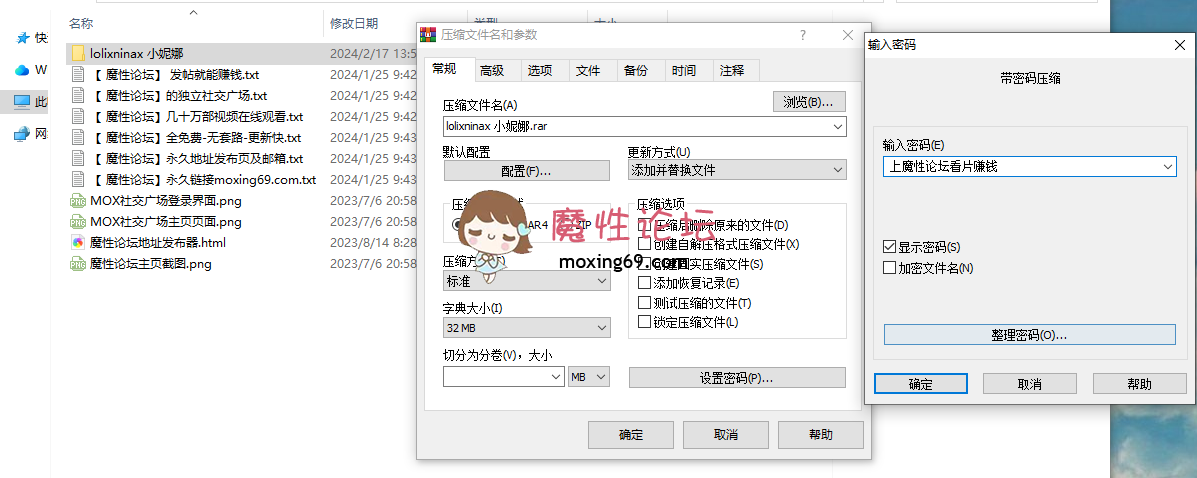Uncheck 显示密码(S) checkbox

pos(889,247)
